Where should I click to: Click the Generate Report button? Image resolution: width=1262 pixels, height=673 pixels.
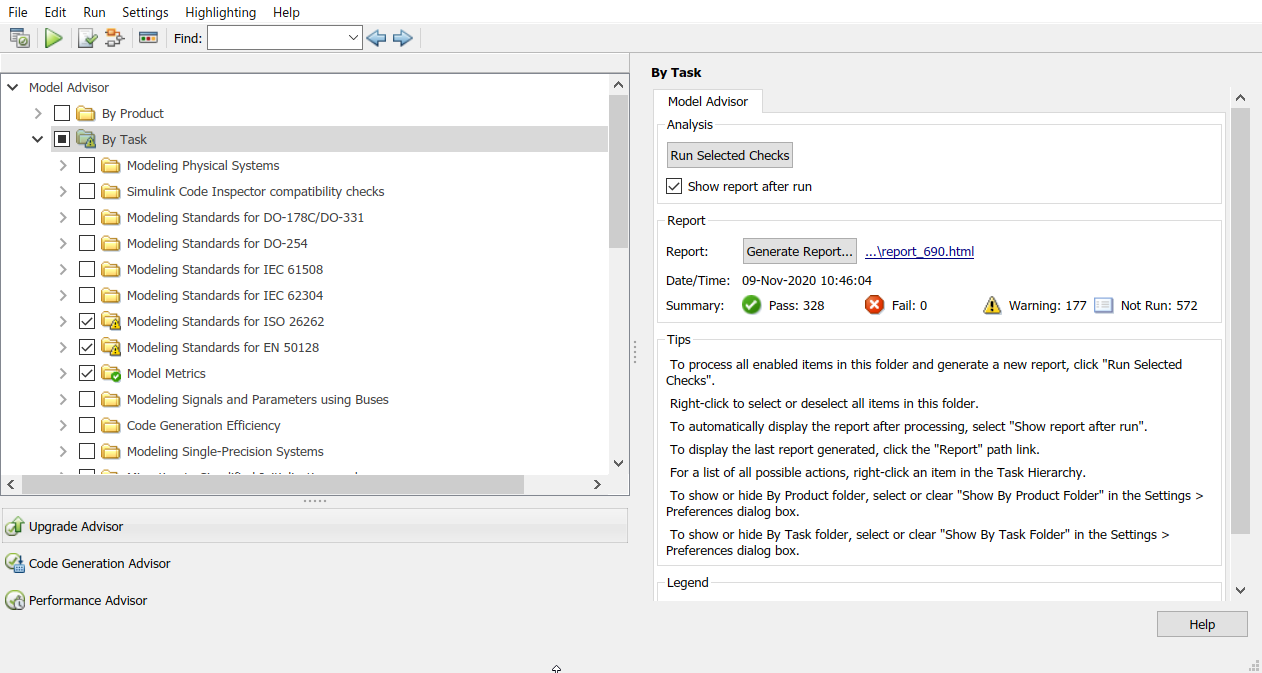(800, 251)
